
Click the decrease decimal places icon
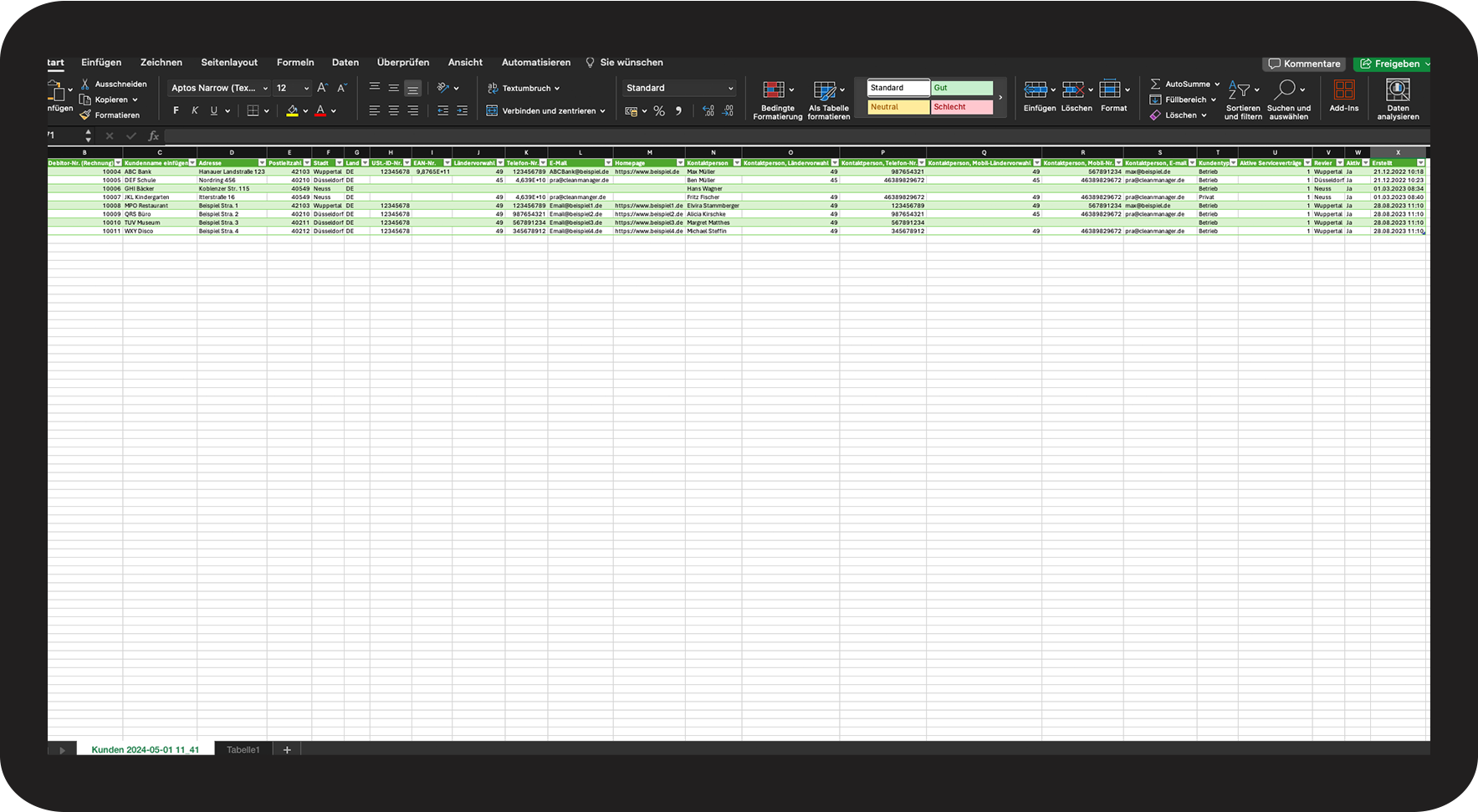pos(728,111)
